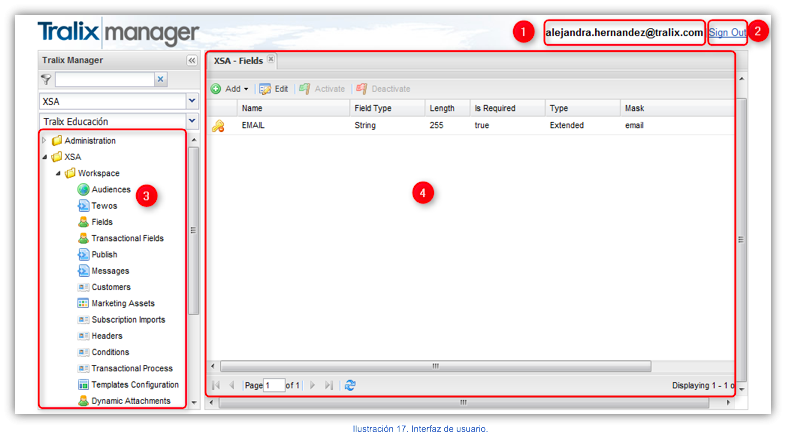Go to next page arrow

pyautogui.click(x=312, y=385)
